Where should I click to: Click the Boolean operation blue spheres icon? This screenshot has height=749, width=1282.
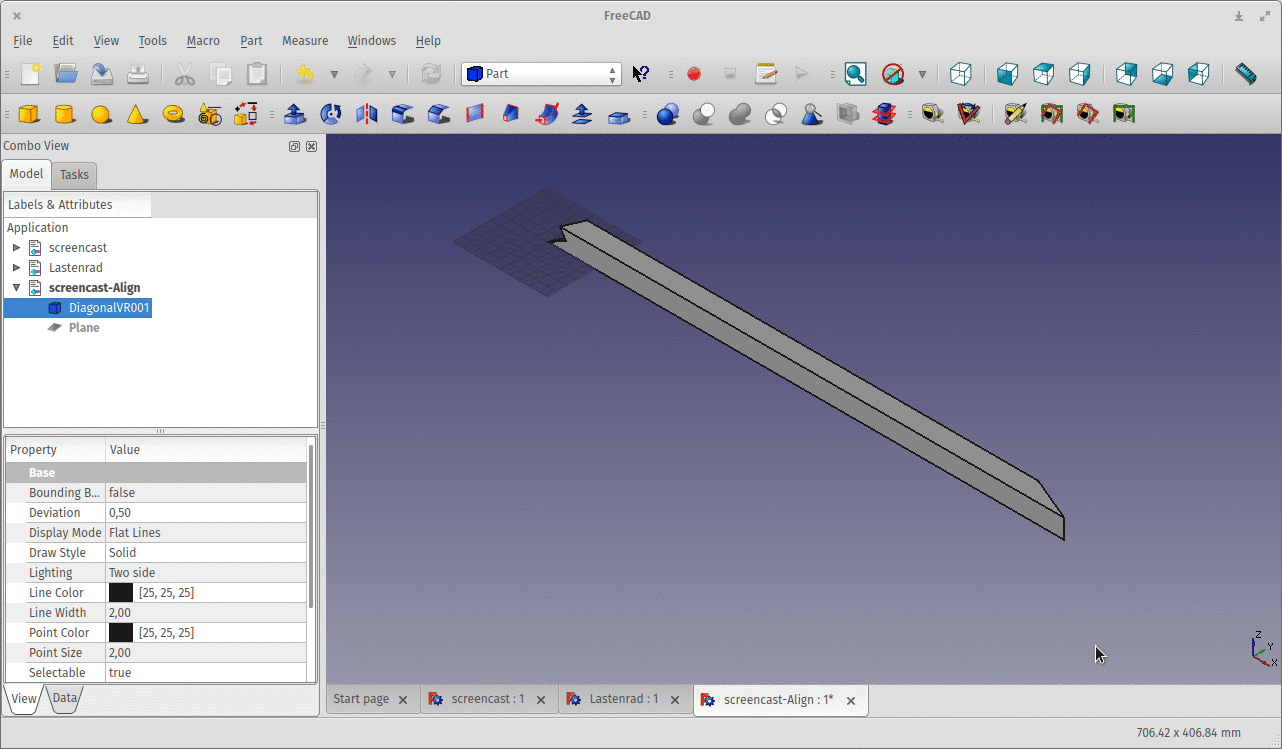pyautogui.click(x=667, y=114)
